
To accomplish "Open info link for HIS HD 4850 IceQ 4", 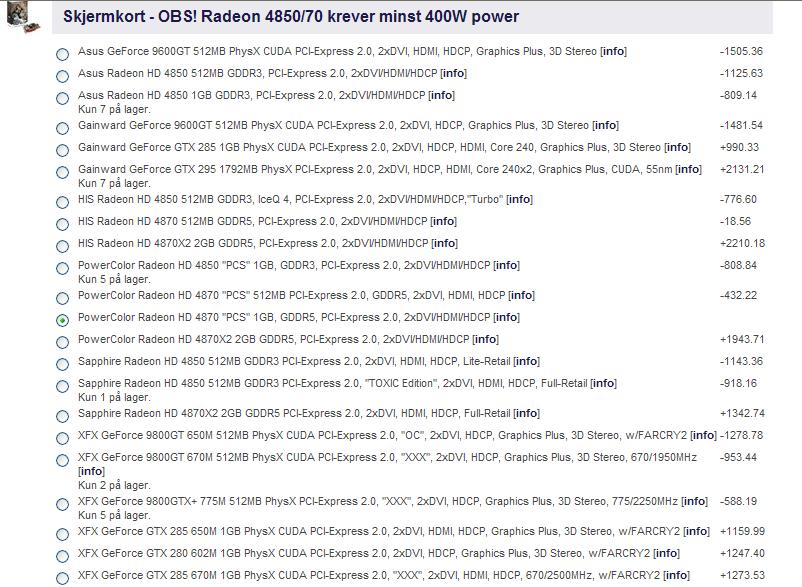I will point(519,199).
